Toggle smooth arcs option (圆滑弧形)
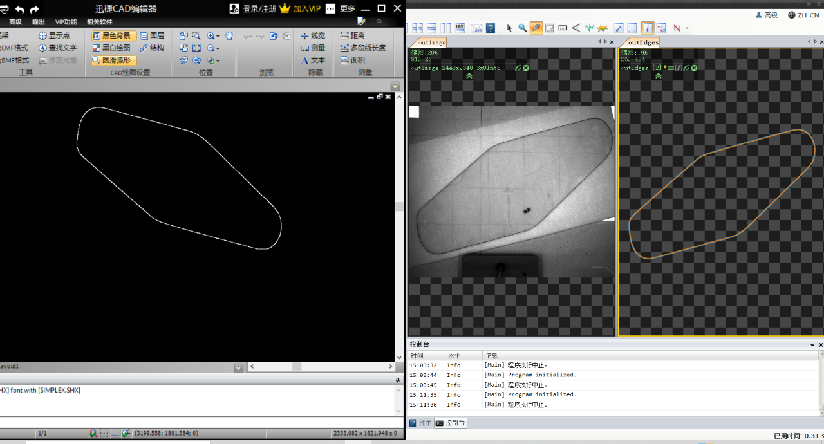 [x=113, y=60]
